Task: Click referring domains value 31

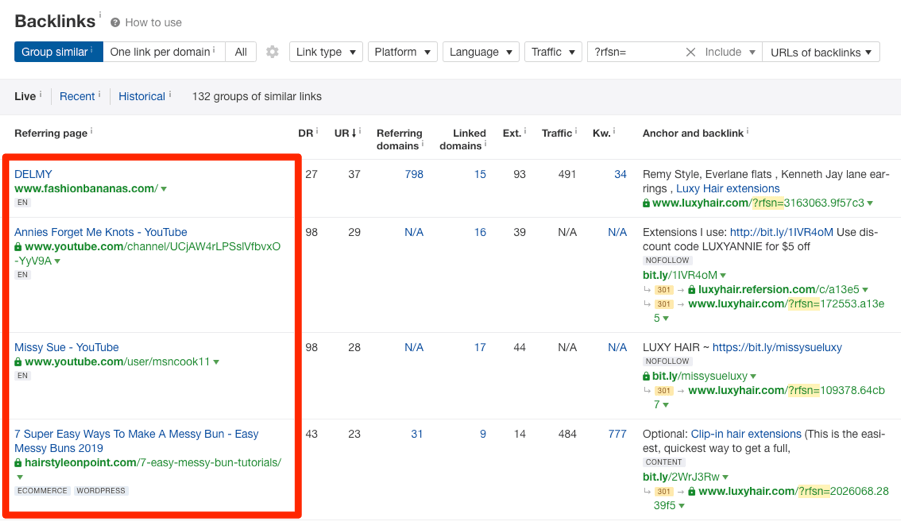Action: (x=417, y=434)
